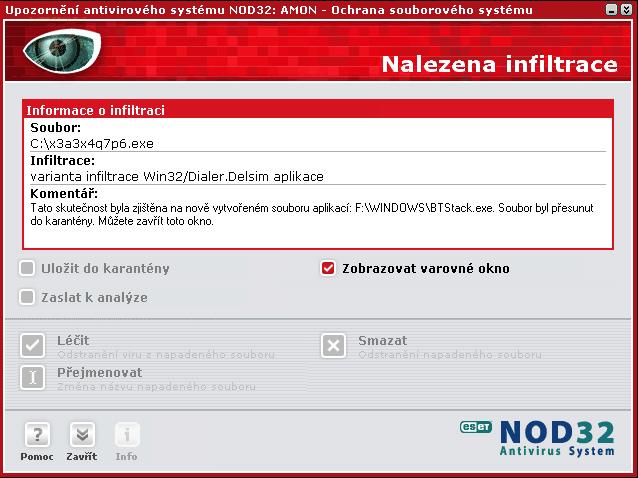Click the ESET NOD32 Antivirus logo
Screen dimensions: 638x478
[x=537, y=438]
